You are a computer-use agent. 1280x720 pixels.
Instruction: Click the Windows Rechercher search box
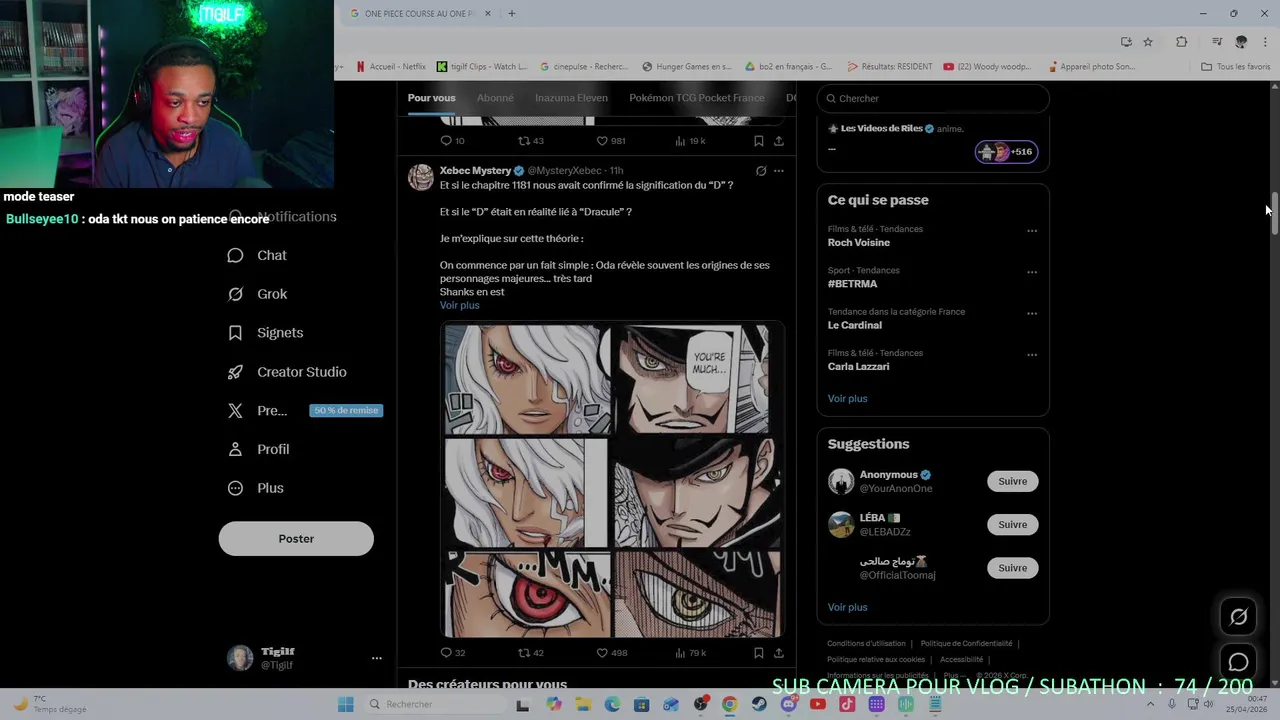[434, 704]
